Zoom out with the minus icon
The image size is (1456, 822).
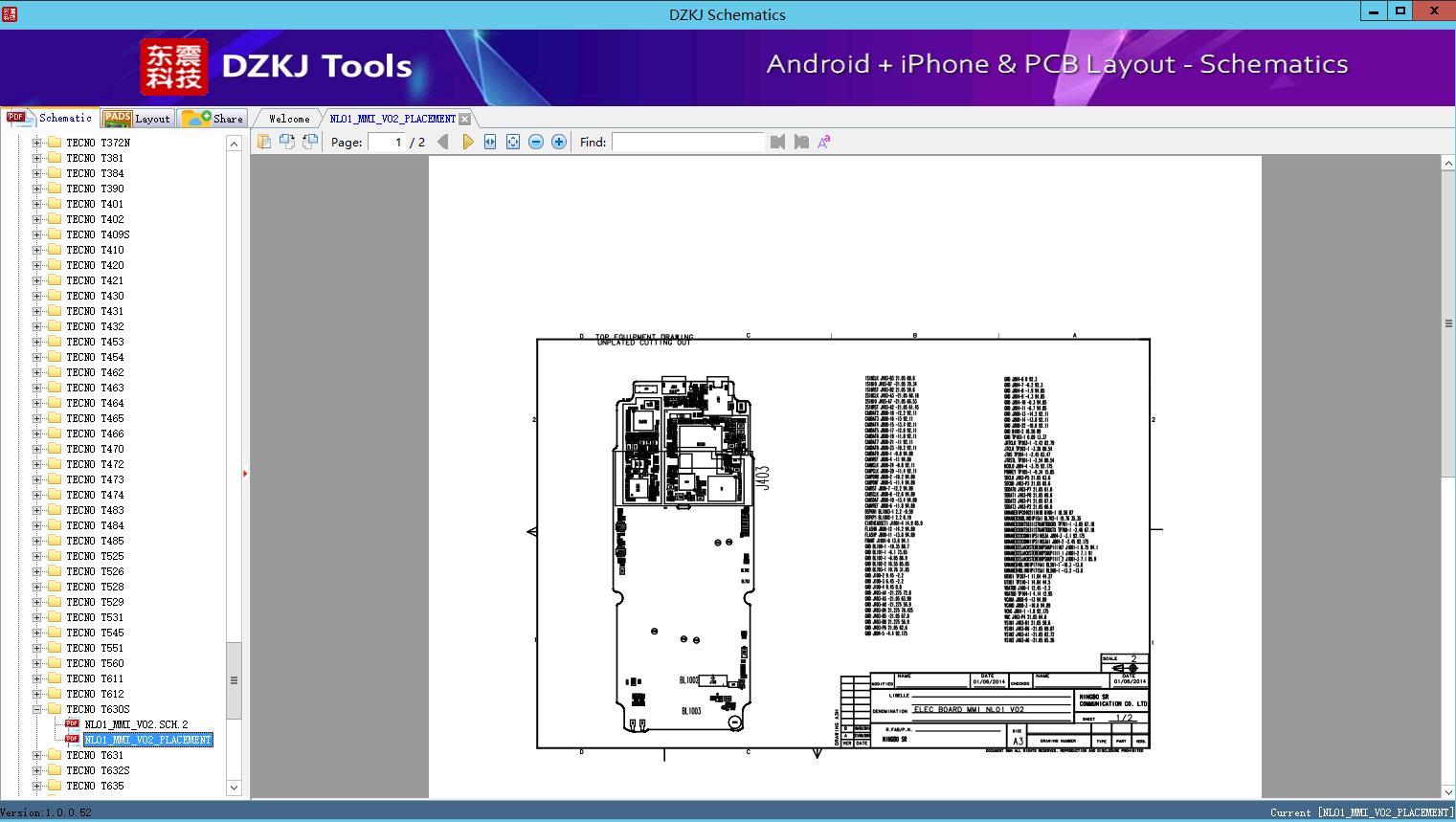pos(536,142)
